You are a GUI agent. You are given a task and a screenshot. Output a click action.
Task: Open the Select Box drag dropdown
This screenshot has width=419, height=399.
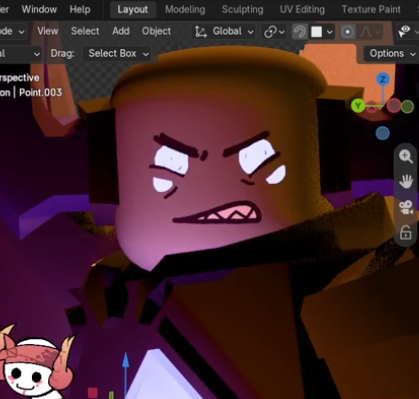(117, 54)
